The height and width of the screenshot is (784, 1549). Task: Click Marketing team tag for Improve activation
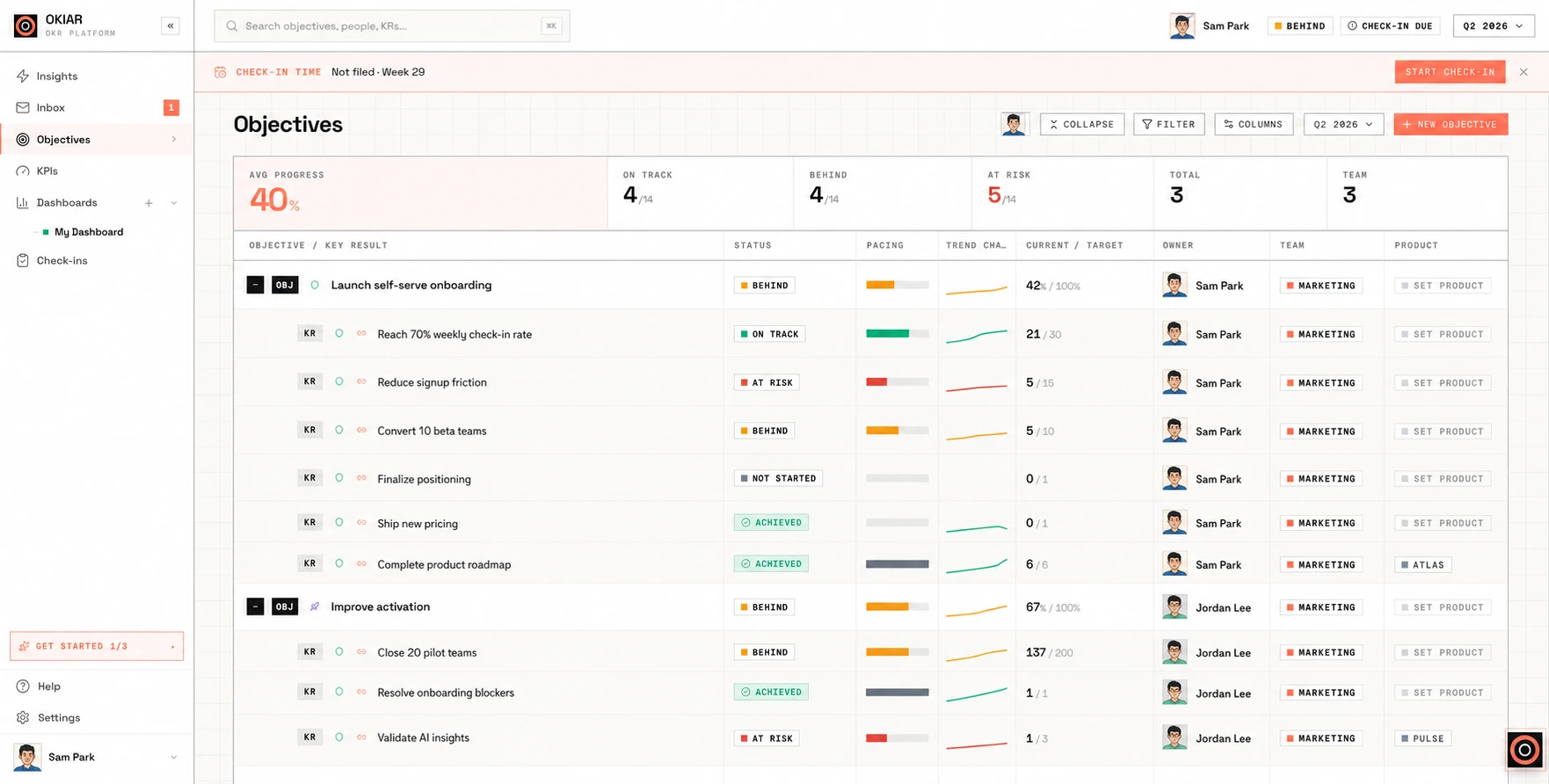[x=1321, y=607]
